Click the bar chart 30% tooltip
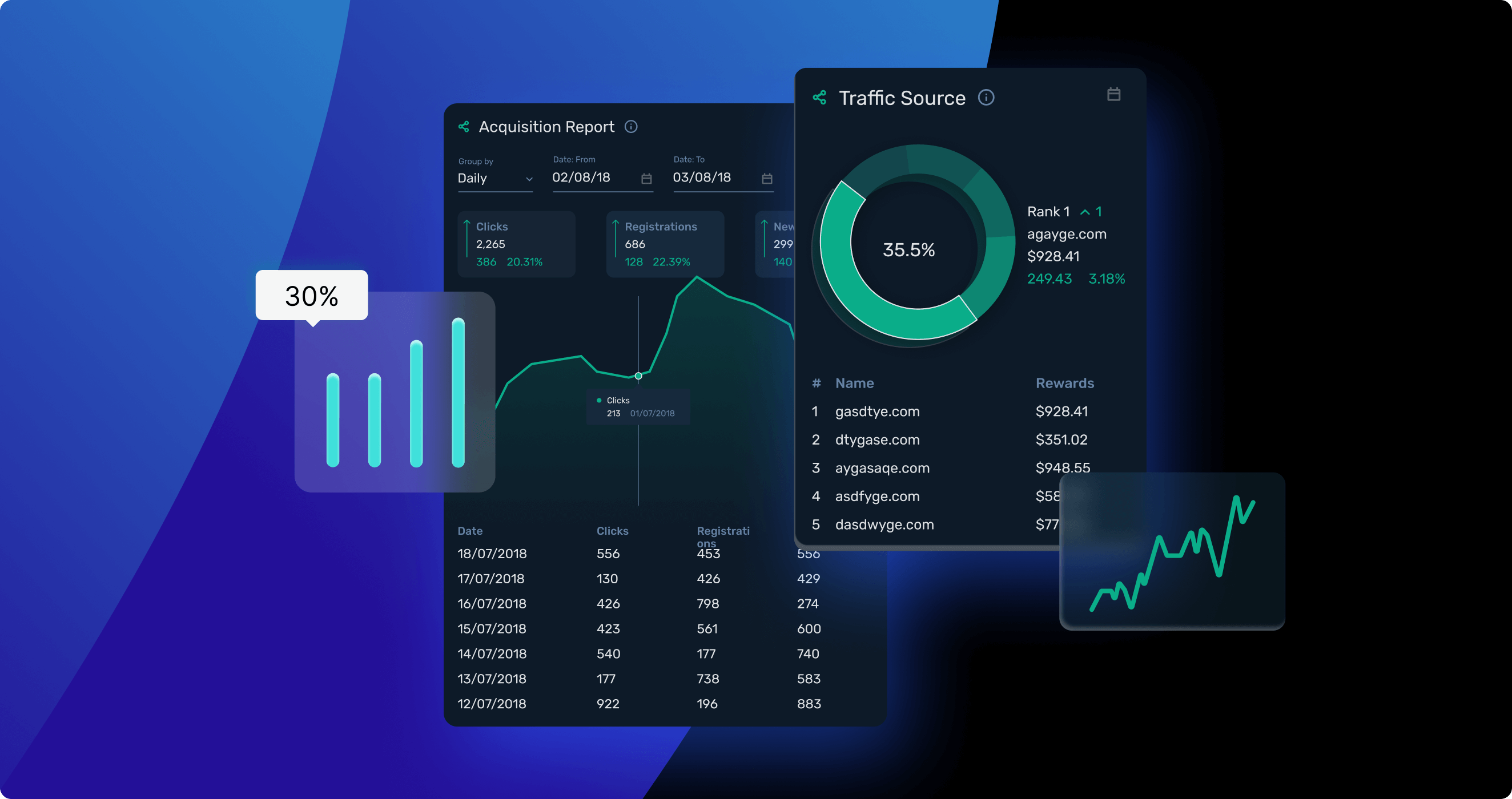This screenshot has width=1512, height=799. pos(311,295)
